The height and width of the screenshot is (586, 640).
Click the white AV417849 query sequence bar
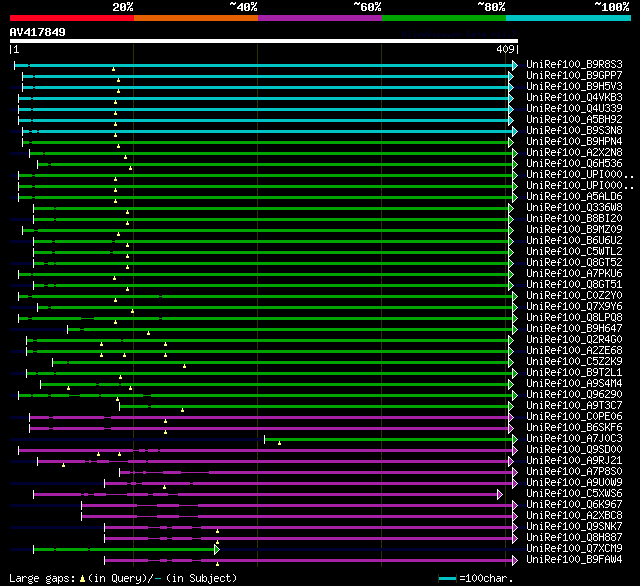[x=264, y=41]
